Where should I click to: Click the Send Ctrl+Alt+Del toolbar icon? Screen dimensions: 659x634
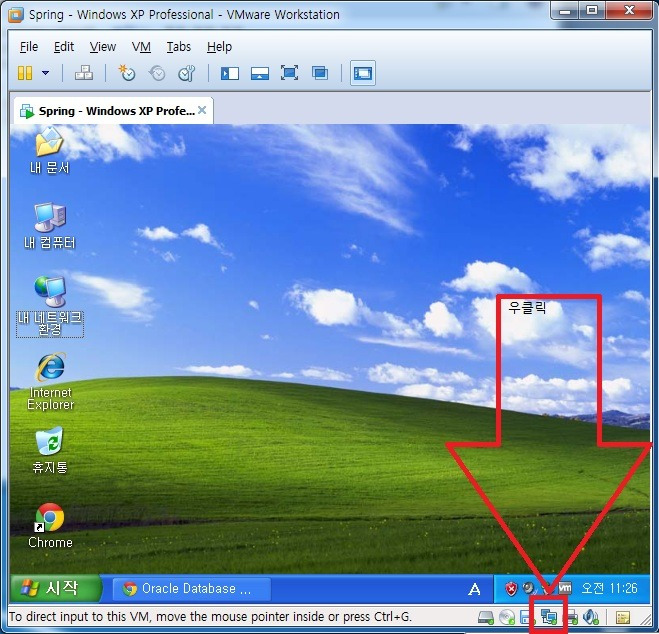(84, 73)
